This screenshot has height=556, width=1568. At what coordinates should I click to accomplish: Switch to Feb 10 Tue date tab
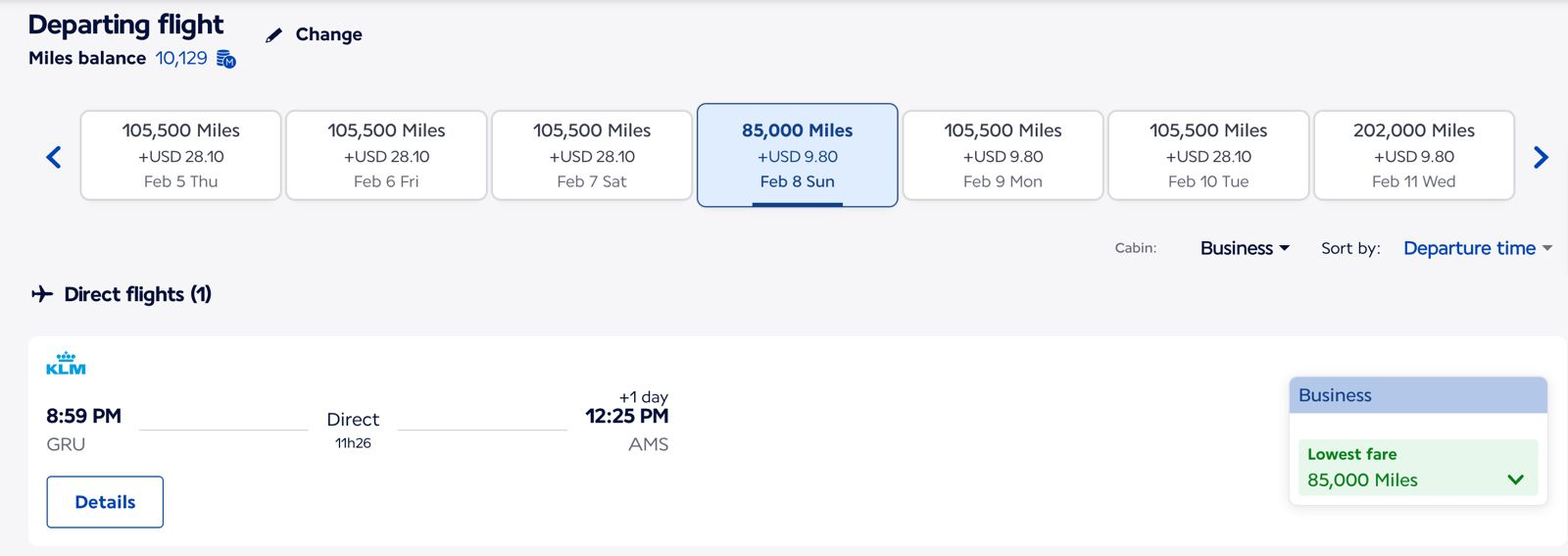pos(1208,155)
